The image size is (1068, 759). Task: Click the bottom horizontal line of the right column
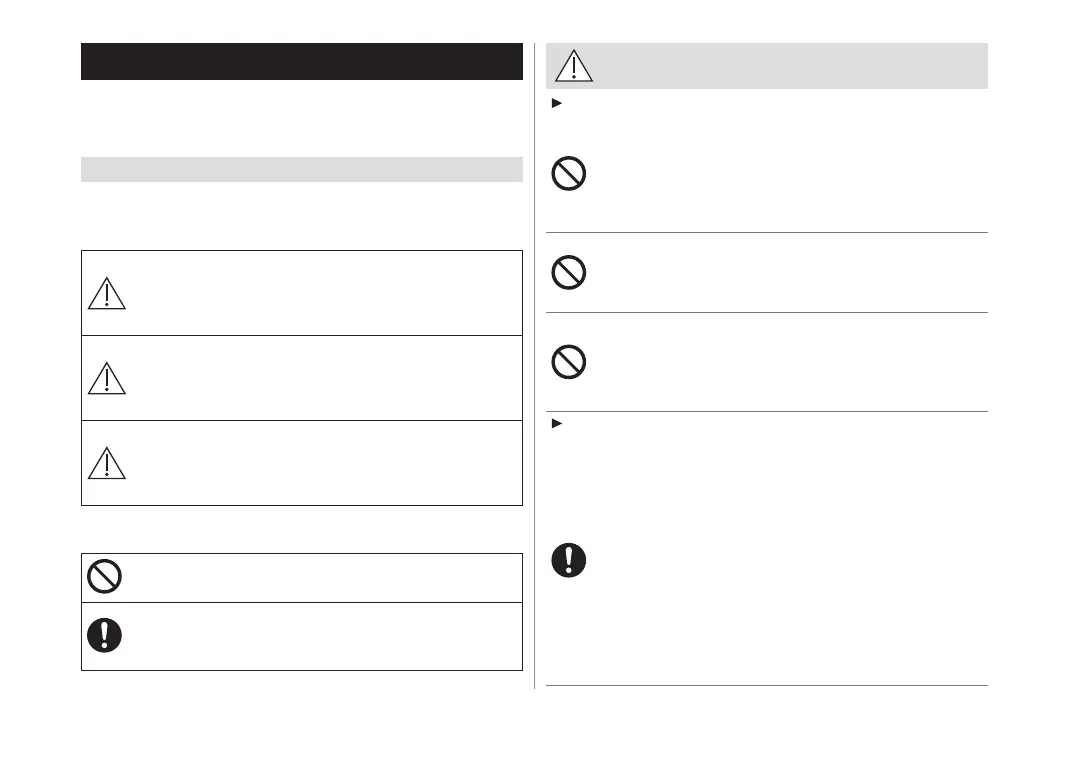click(767, 685)
